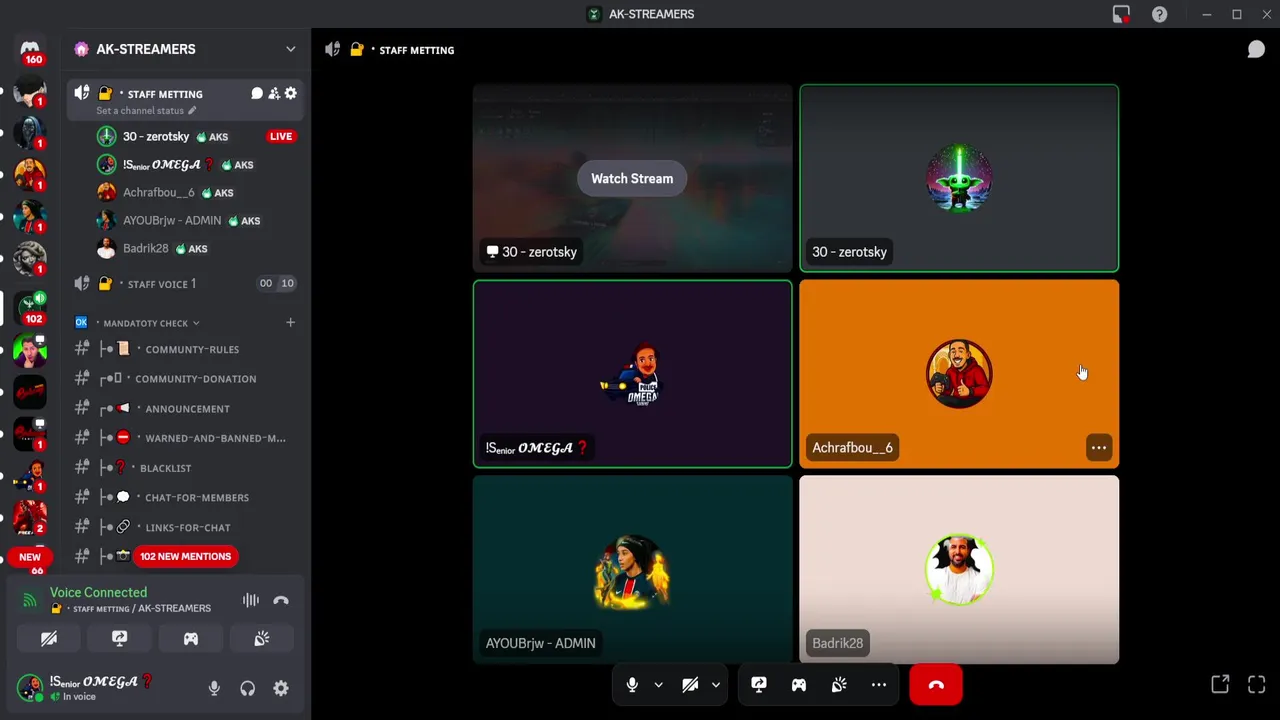Click the Windows help question mark icon

coord(1159,14)
